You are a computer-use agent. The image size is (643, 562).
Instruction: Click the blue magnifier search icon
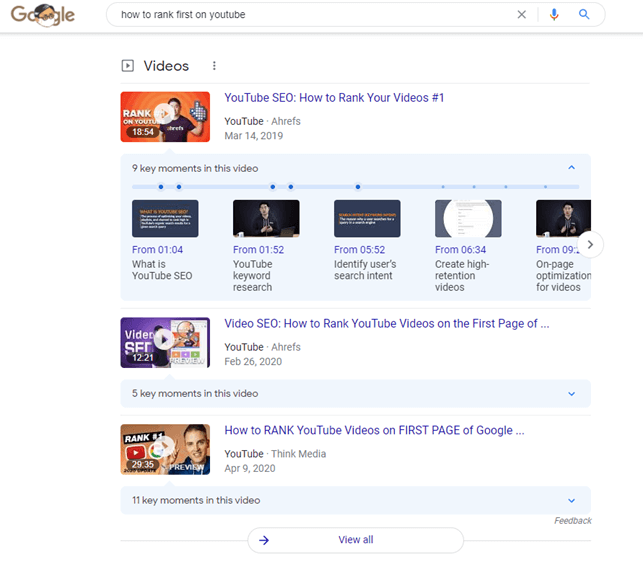click(x=584, y=14)
